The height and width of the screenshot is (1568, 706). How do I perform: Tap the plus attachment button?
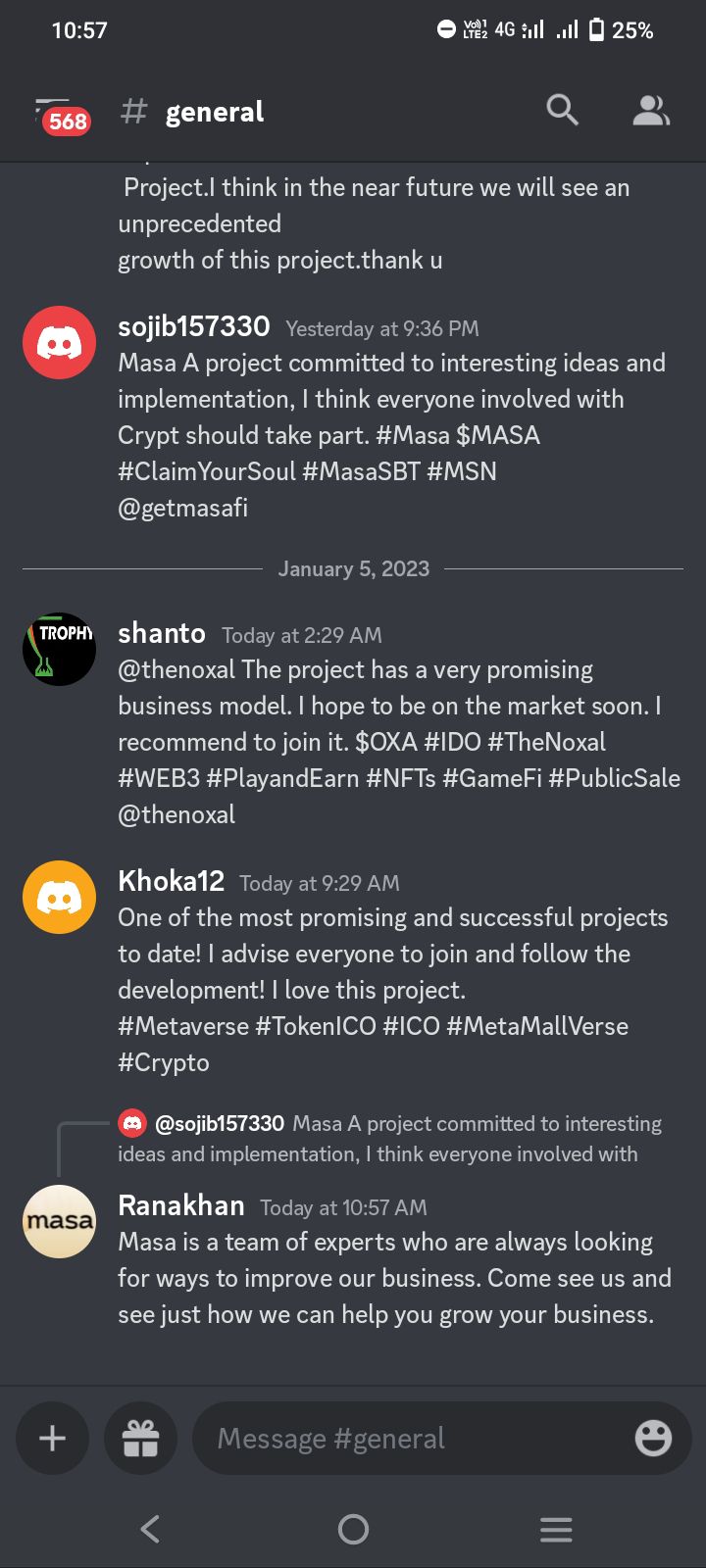tap(52, 1438)
